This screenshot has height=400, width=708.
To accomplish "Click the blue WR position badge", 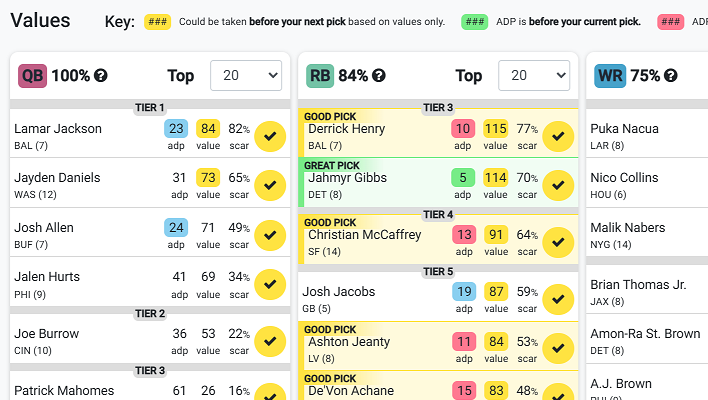I will tap(609, 75).
